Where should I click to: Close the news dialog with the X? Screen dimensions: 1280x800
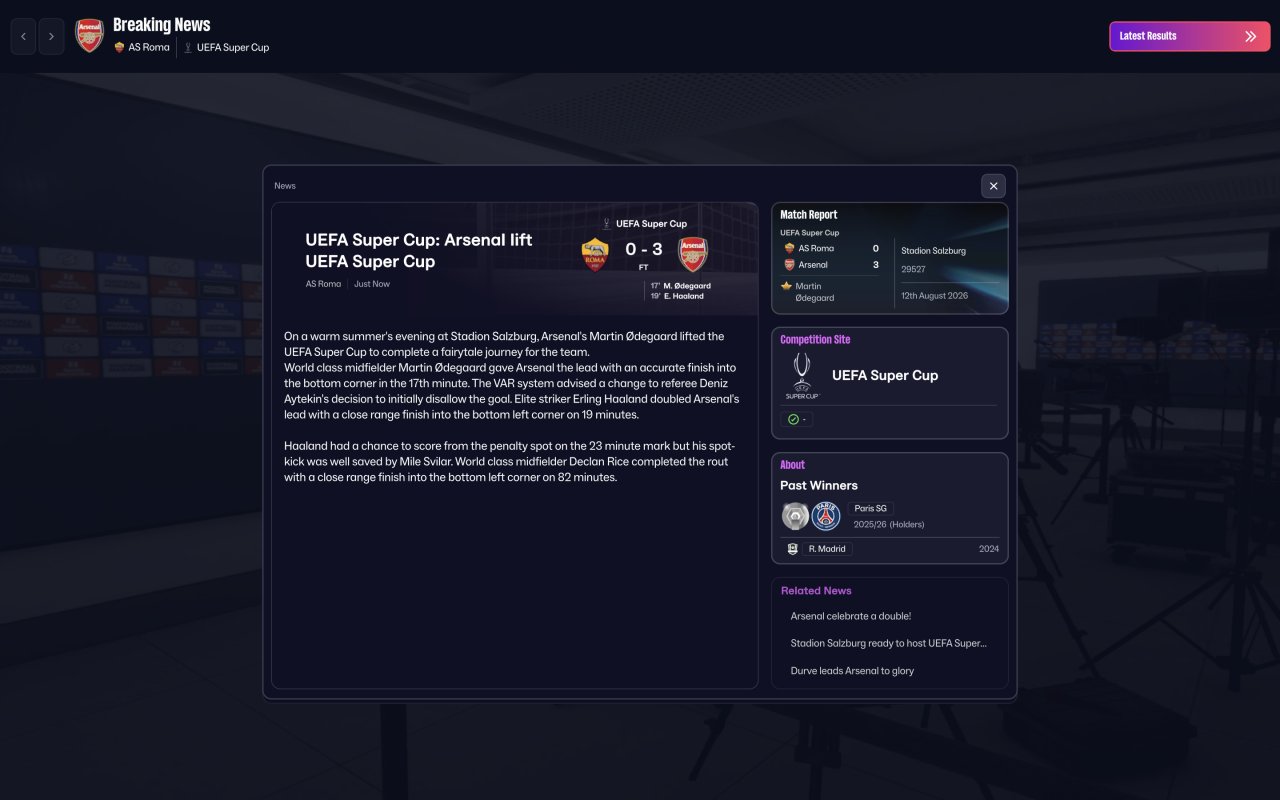coord(993,186)
